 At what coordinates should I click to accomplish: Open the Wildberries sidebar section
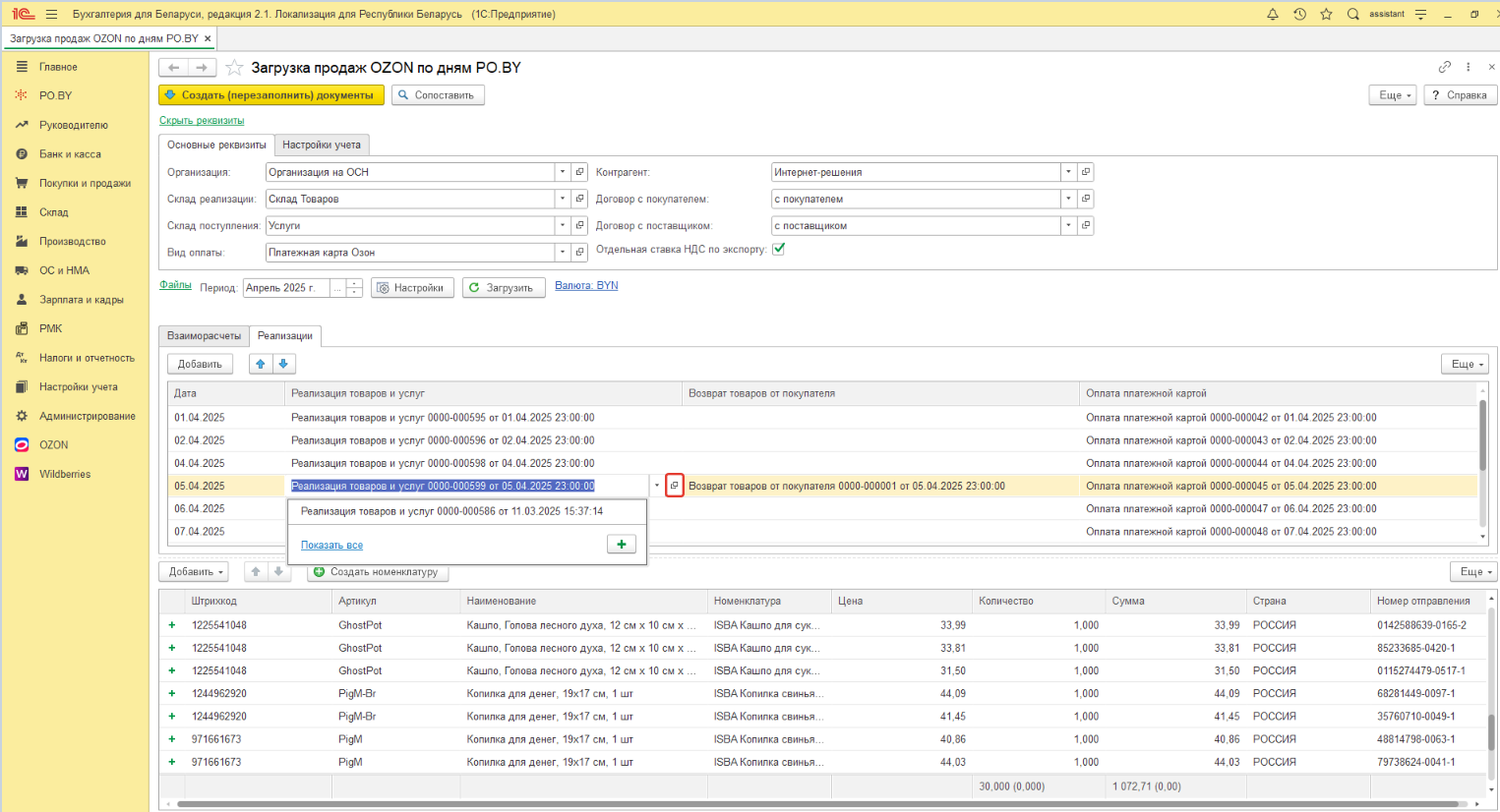65,474
